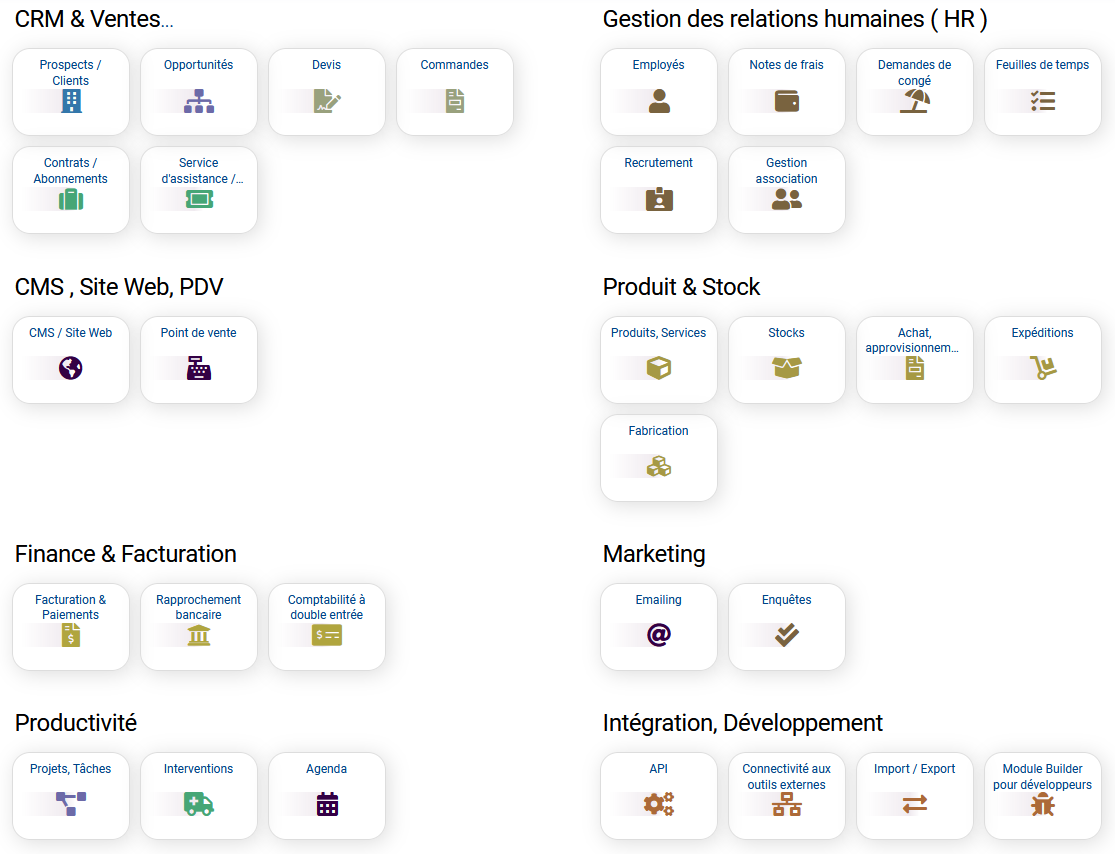
Task: Click the Expéditions hand-truck icon
Action: click(x=1043, y=369)
